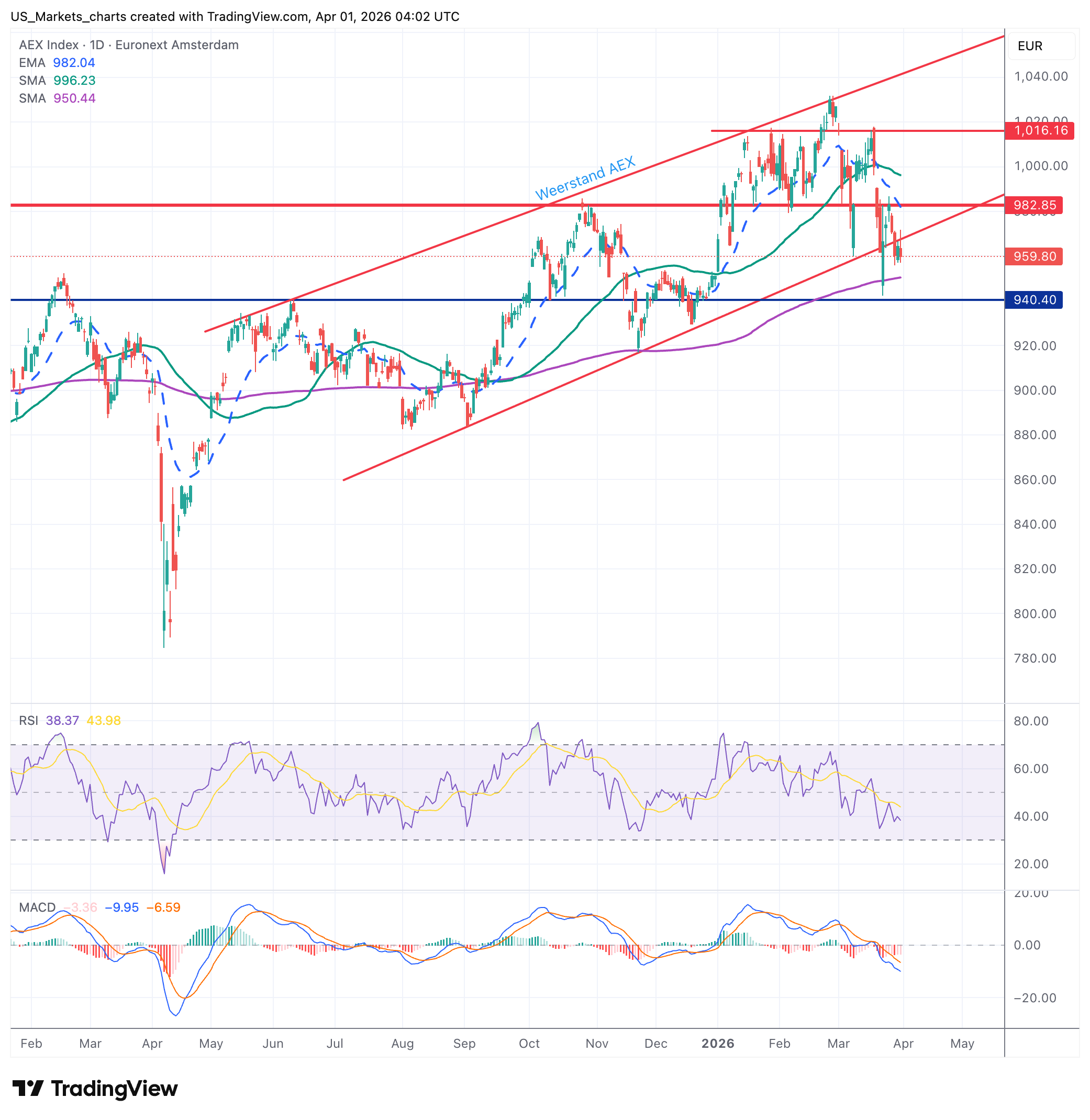The width and height of the screenshot is (1090, 1120).
Task: Click the AEX Index symbol title
Action: (49, 44)
